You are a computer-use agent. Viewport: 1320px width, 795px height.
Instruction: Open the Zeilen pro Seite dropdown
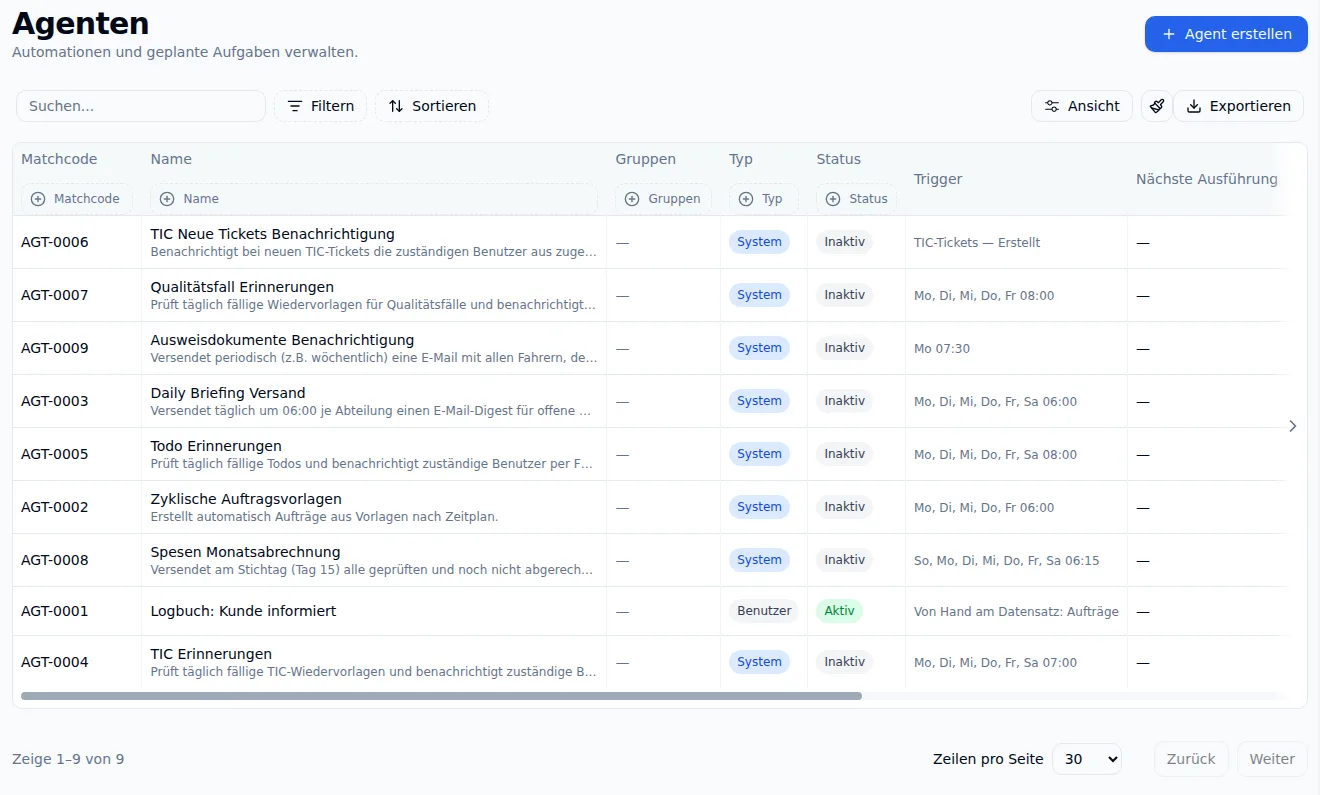point(1087,759)
